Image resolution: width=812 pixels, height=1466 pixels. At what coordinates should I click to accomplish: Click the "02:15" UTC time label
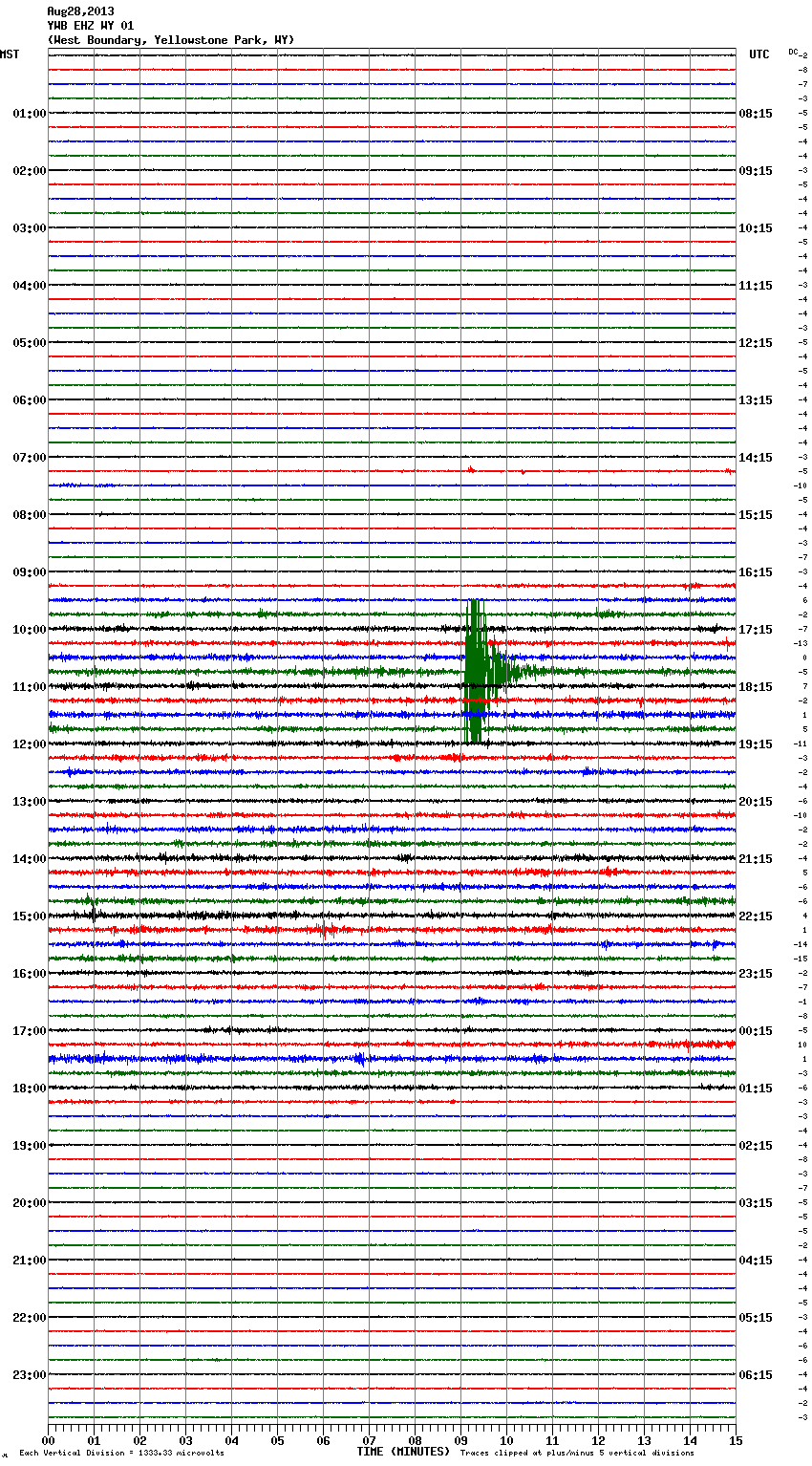(x=756, y=1146)
